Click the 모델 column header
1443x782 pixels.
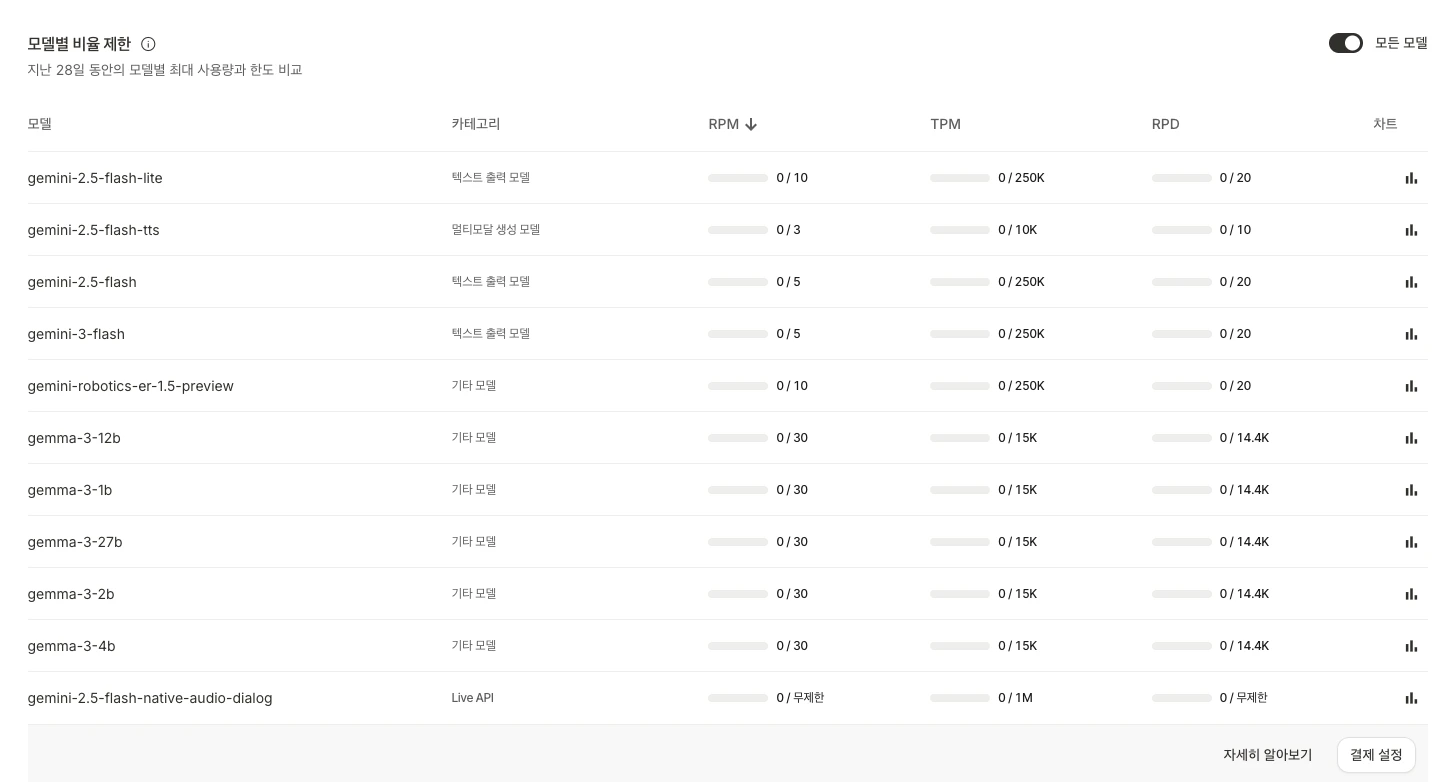[x=40, y=124]
